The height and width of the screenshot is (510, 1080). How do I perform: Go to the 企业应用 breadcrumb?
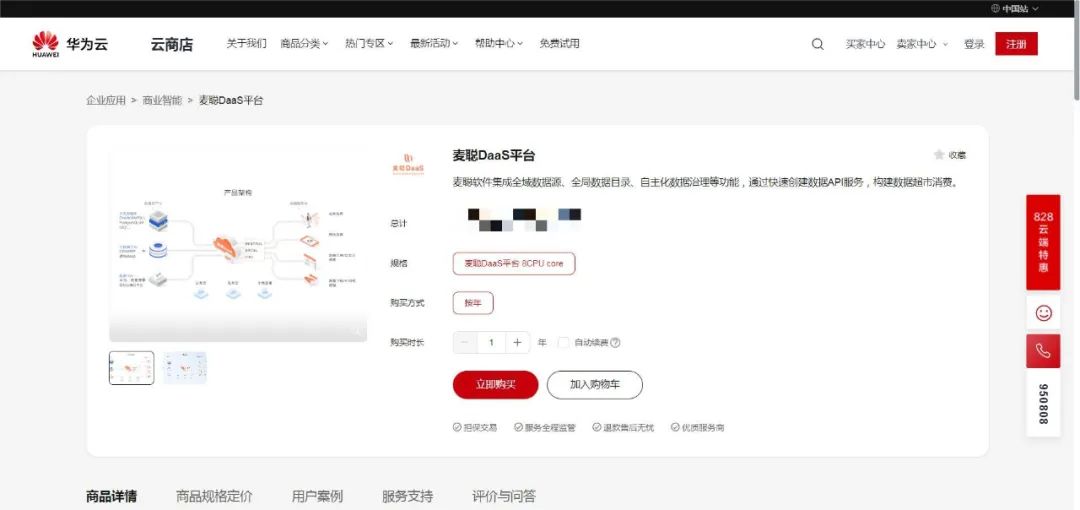tap(106, 101)
